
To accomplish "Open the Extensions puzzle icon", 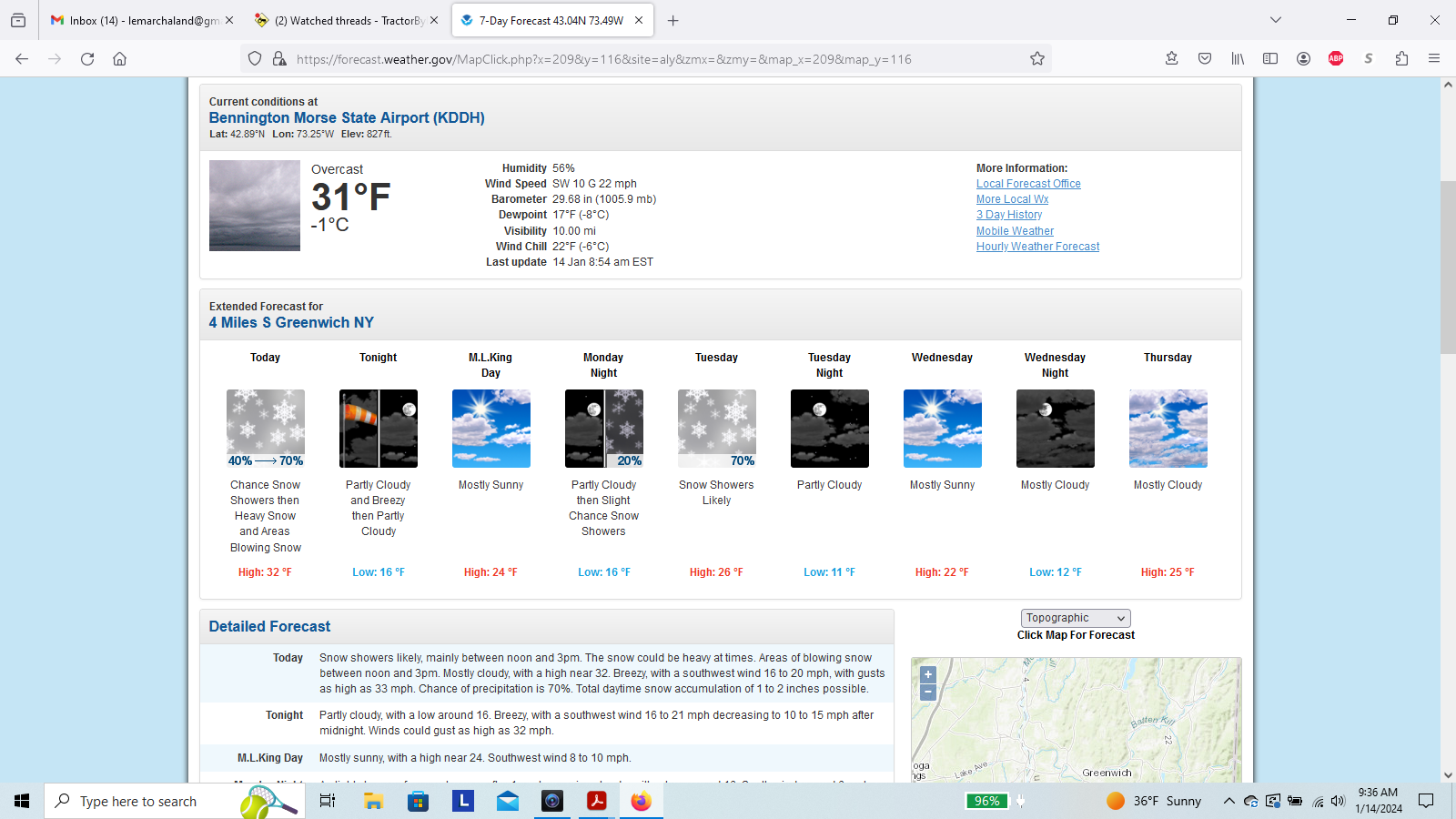I will click(x=1401, y=59).
